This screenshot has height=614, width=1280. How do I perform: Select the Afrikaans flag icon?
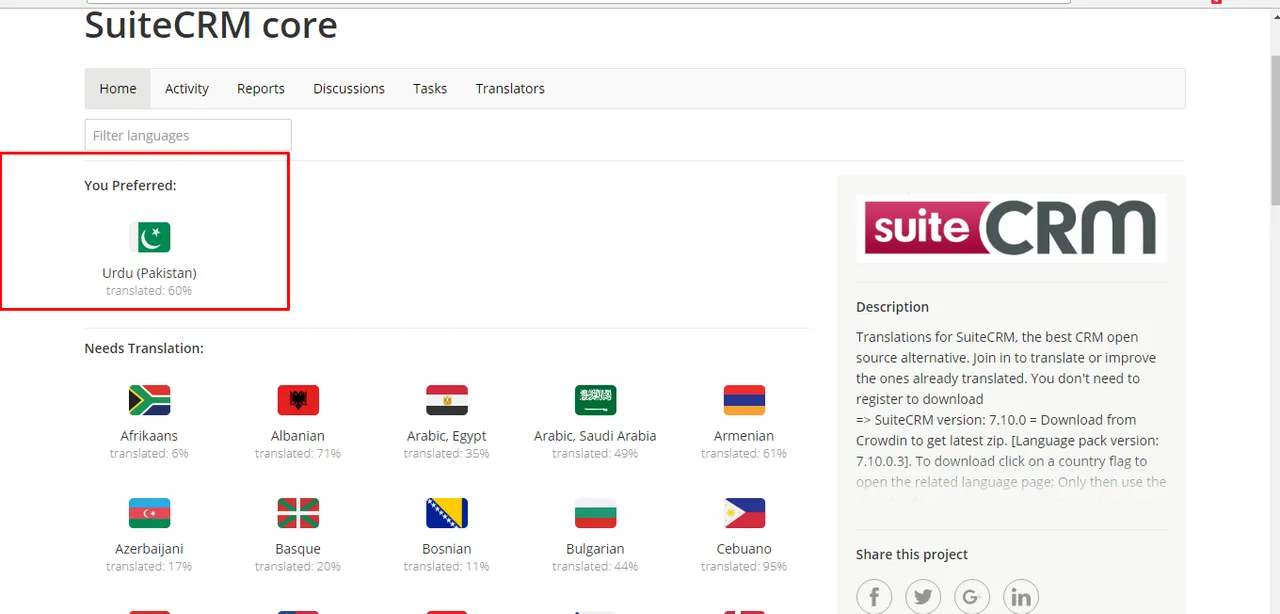coord(150,400)
